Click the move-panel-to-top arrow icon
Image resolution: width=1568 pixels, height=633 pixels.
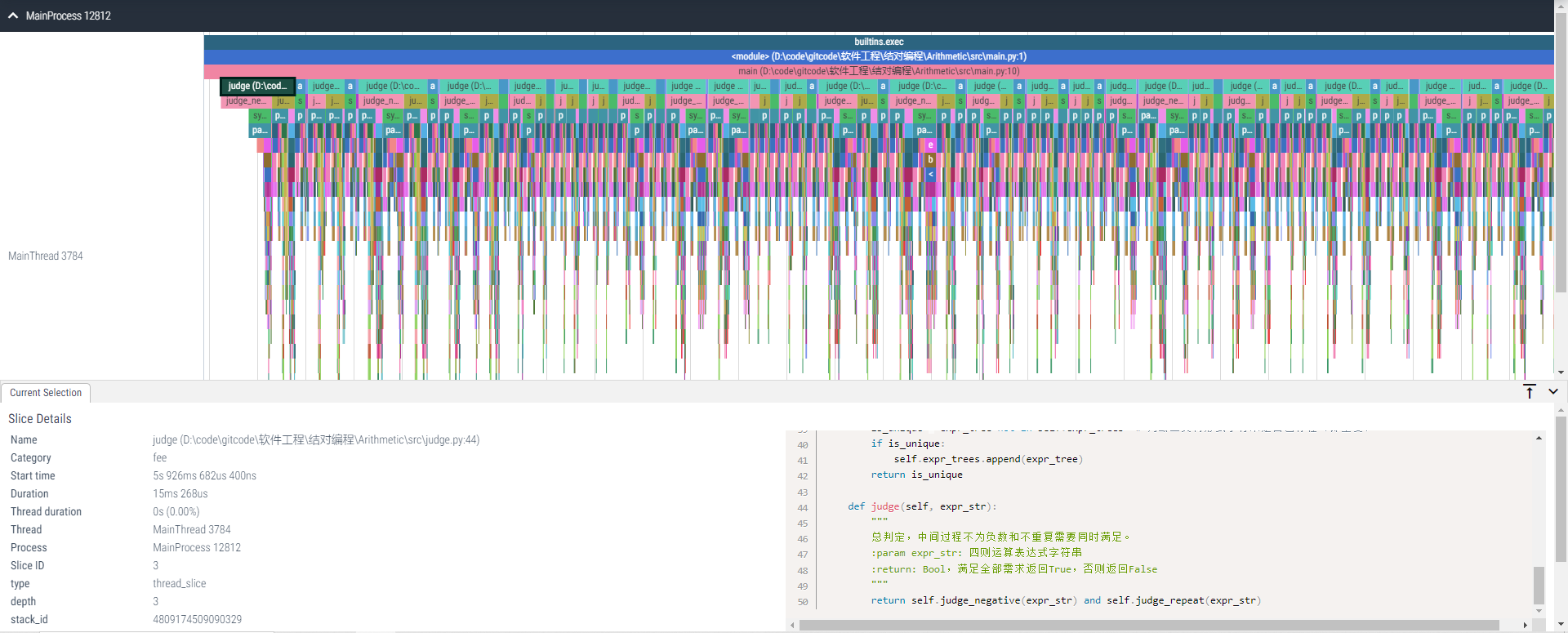click(1530, 392)
